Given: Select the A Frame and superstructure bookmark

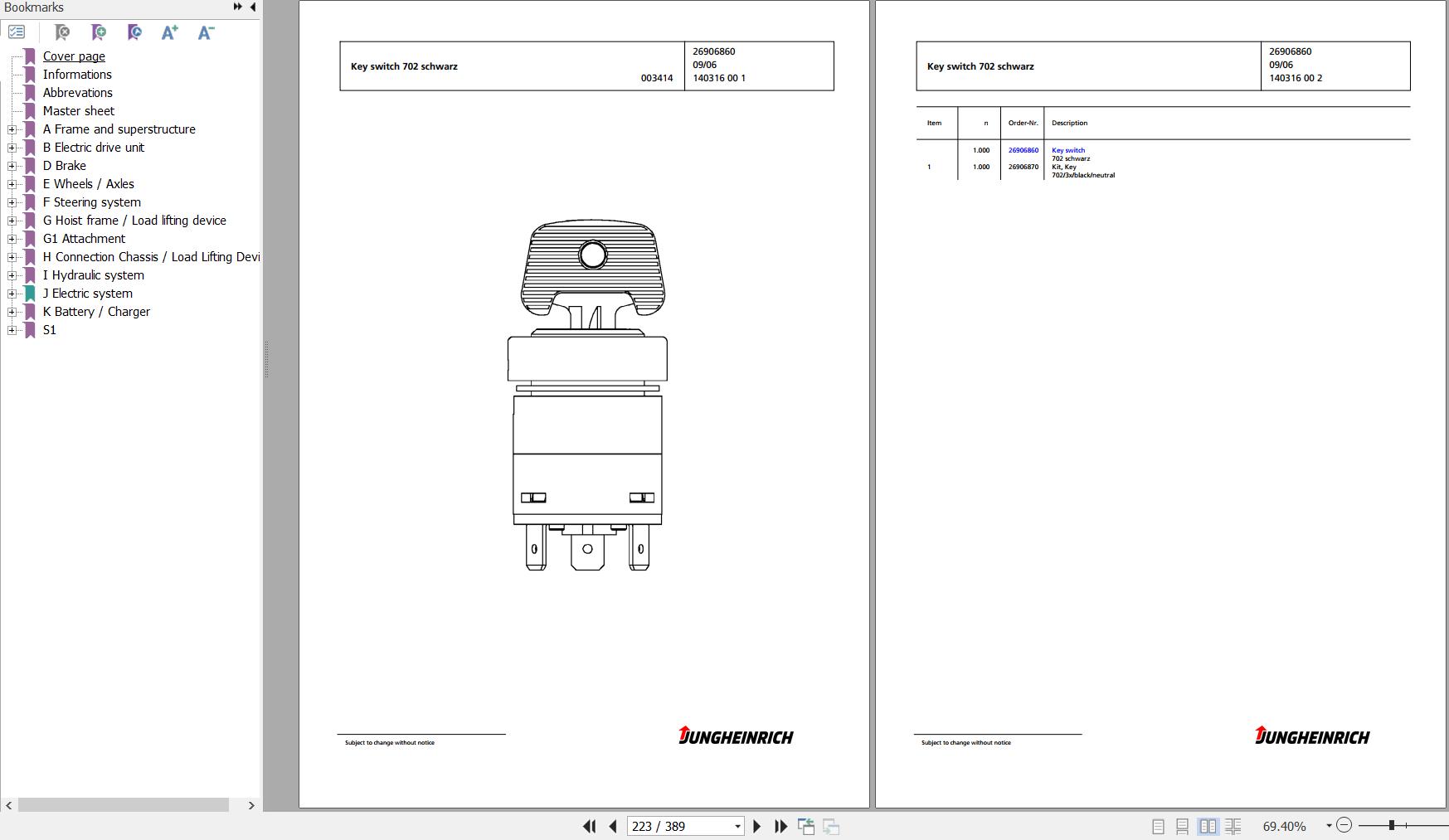Looking at the screenshot, I should [x=119, y=129].
